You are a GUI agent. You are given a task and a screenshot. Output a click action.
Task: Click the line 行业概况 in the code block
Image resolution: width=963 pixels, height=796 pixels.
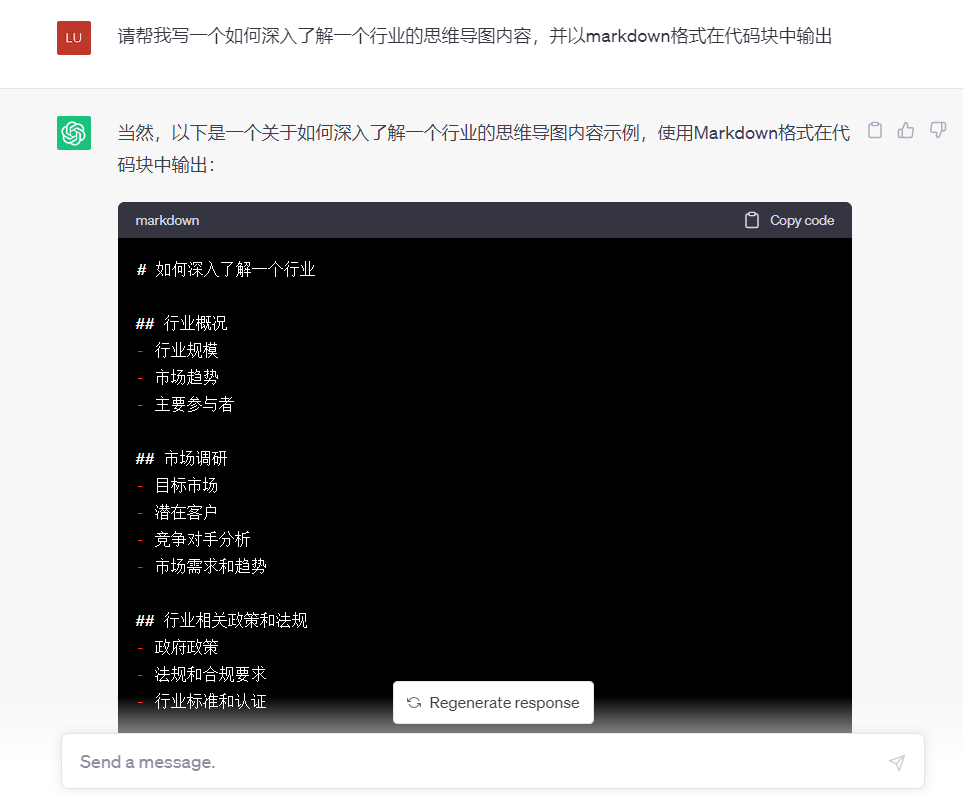pyautogui.click(x=180, y=323)
